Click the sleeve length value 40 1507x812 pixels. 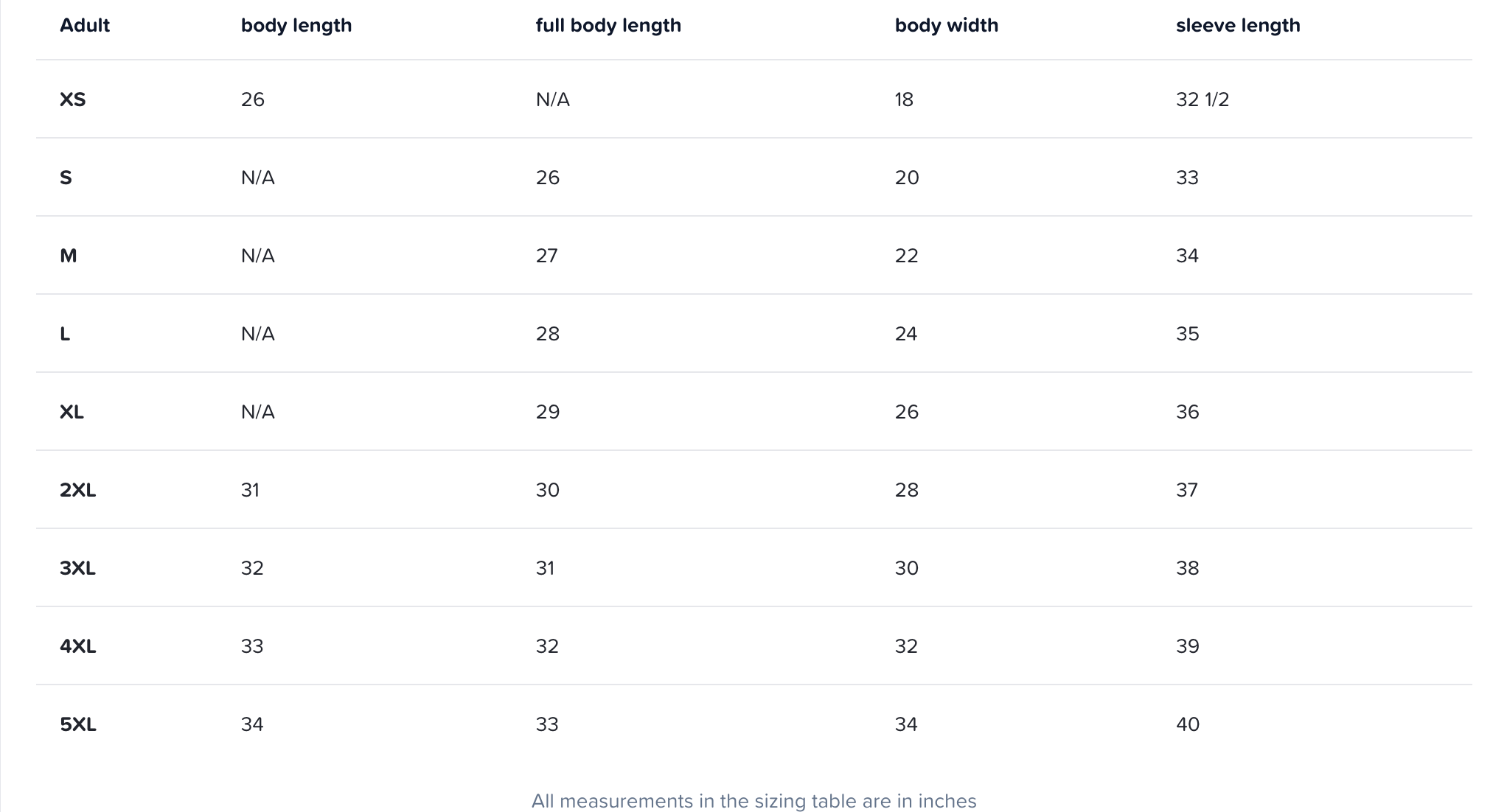[1188, 724]
